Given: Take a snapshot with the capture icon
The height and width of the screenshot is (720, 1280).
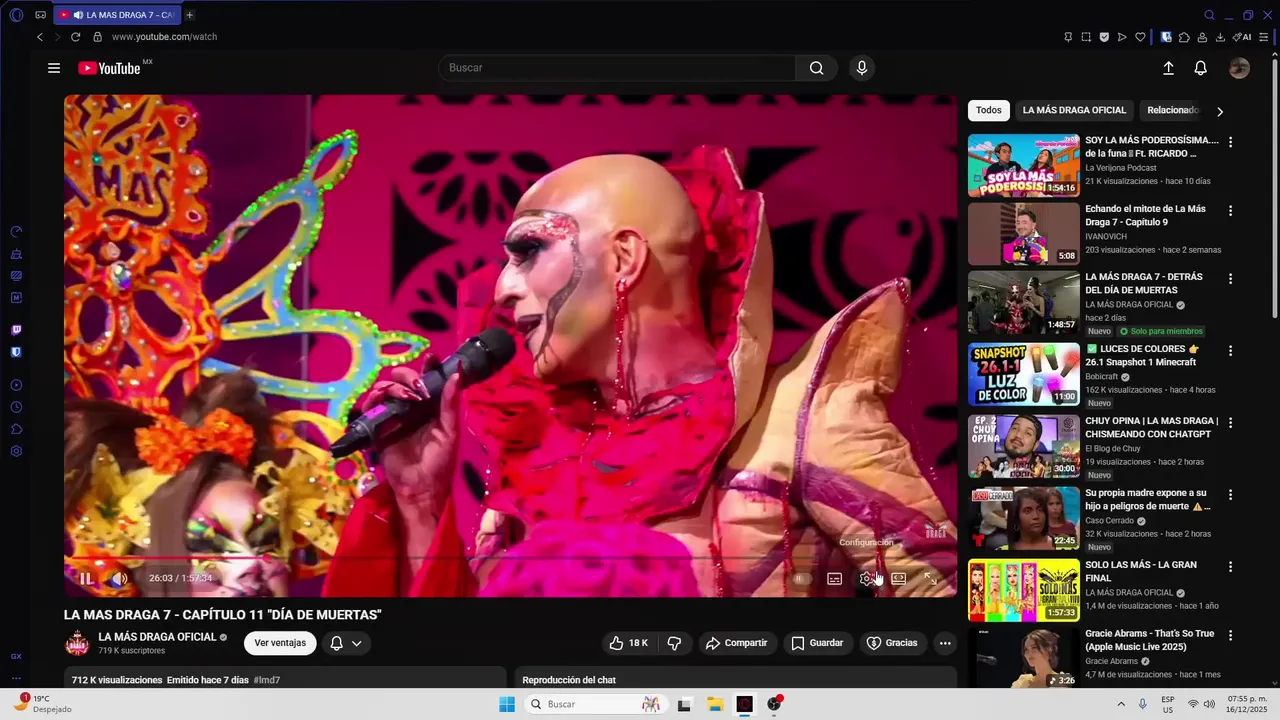Looking at the screenshot, I should coord(1086,37).
